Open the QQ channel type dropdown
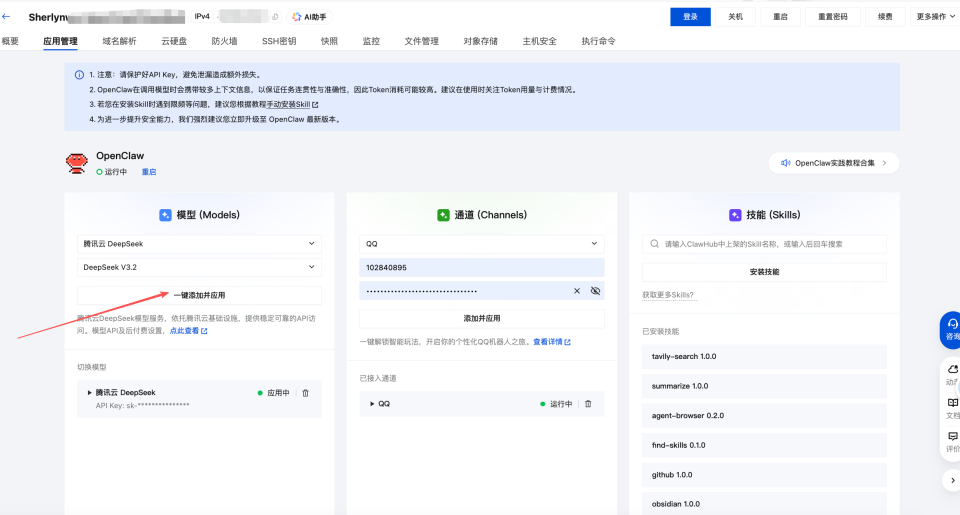Image resolution: width=960 pixels, height=515 pixels. pyautogui.click(x=482, y=244)
